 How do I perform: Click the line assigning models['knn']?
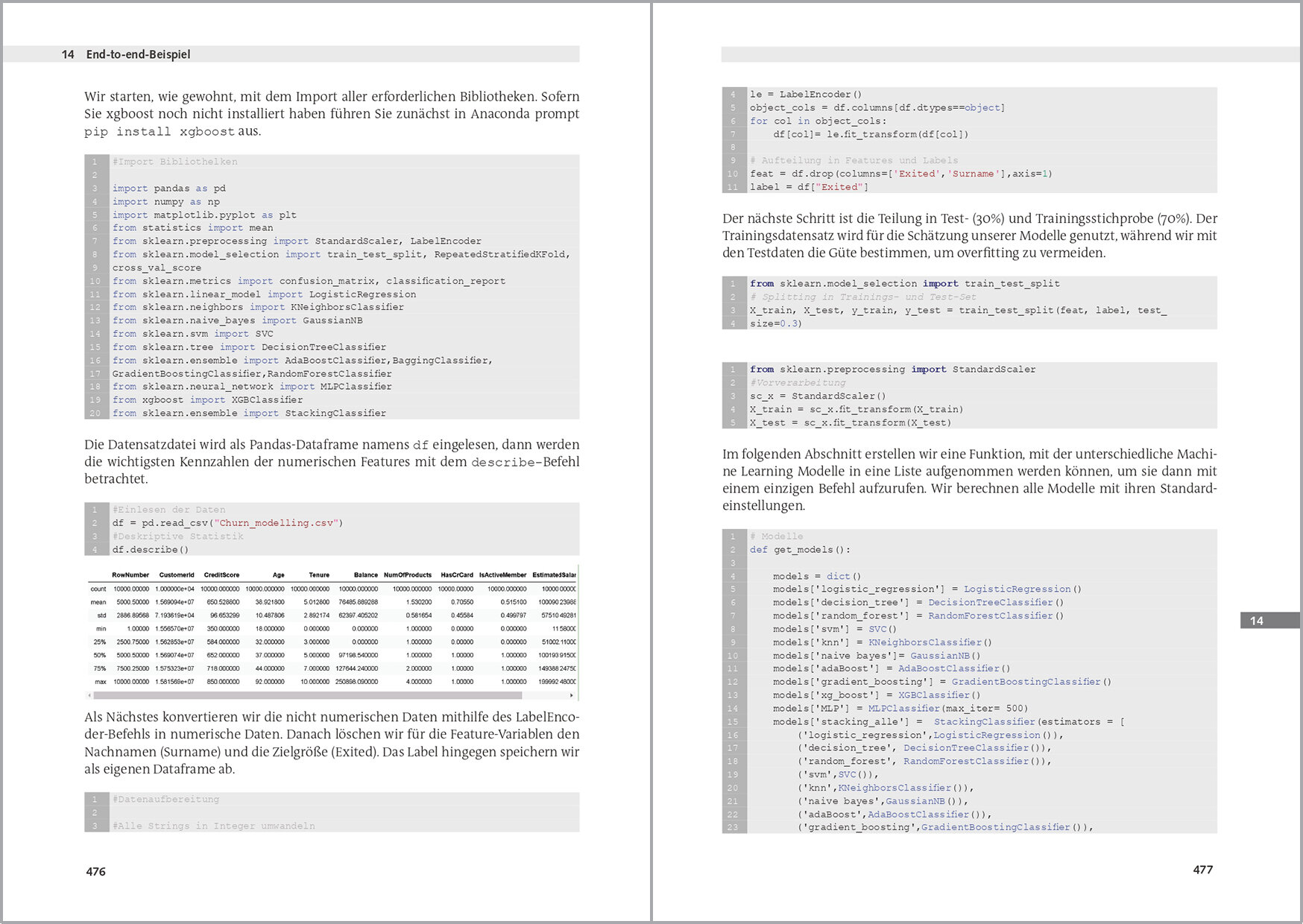883,643
